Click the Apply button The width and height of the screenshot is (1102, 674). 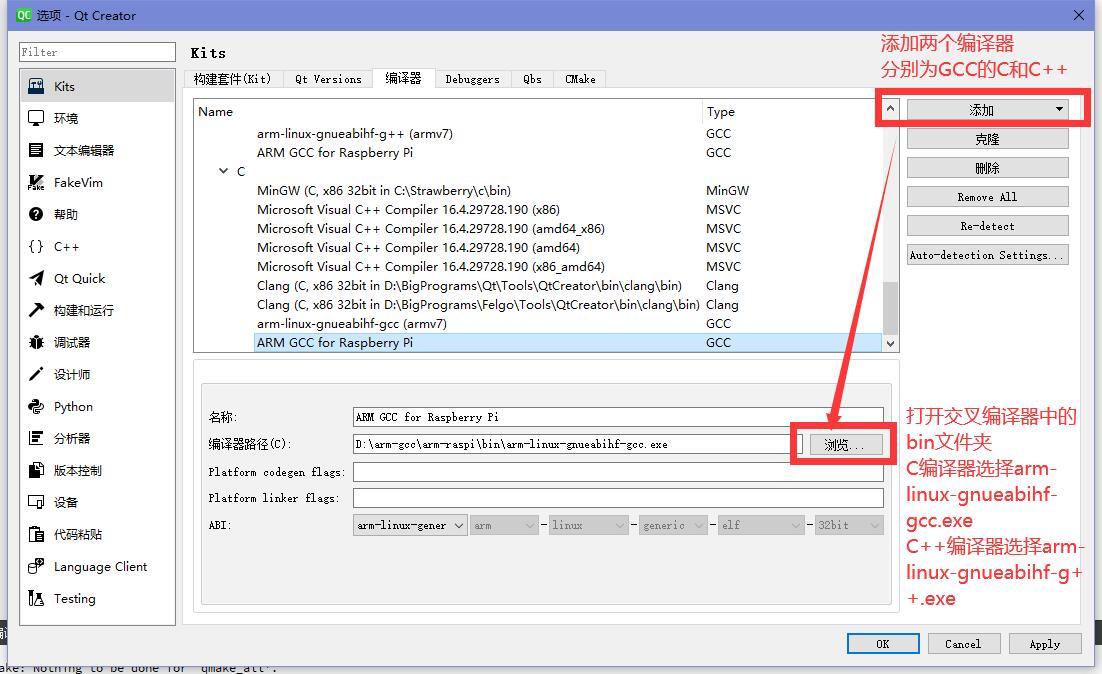pyautogui.click(x=1044, y=644)
